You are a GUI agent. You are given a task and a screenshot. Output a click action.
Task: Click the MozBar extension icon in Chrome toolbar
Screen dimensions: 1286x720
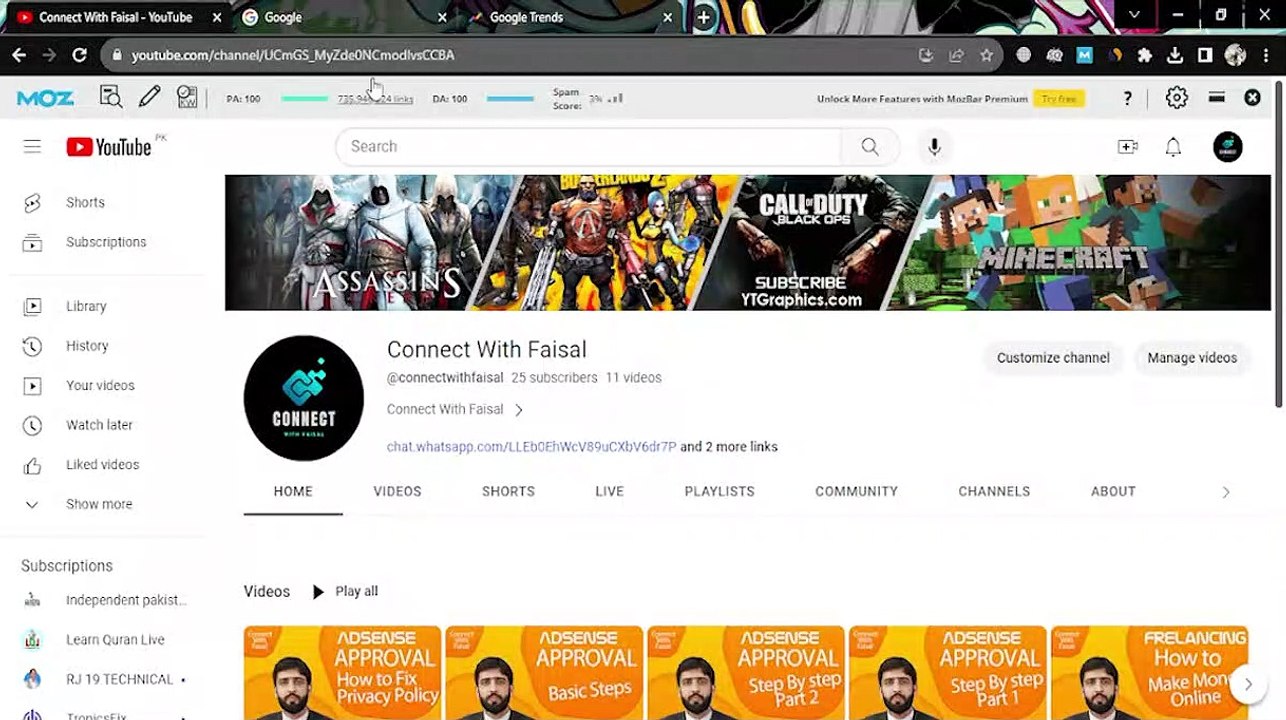[1084, 55]
